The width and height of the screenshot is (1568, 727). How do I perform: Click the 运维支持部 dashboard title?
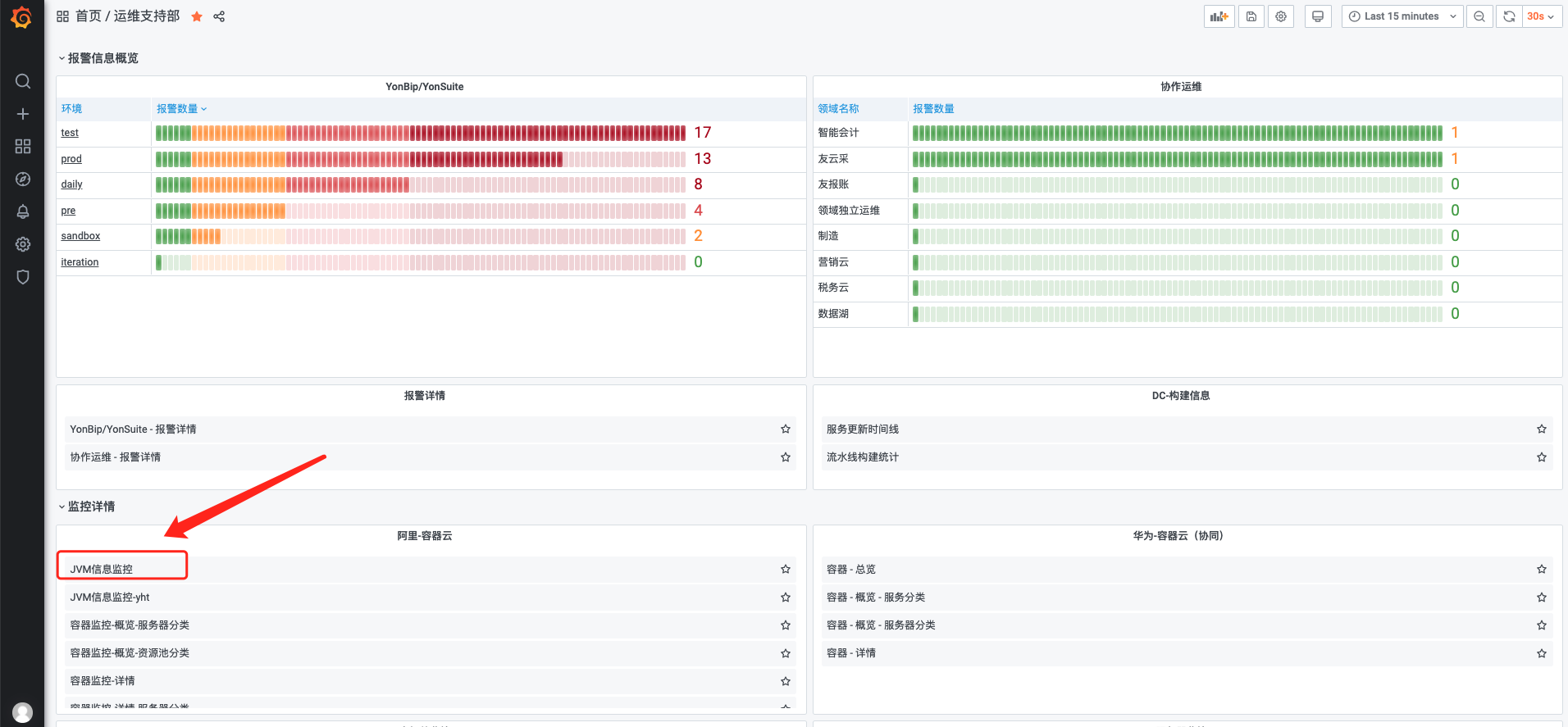click(147, 16)
